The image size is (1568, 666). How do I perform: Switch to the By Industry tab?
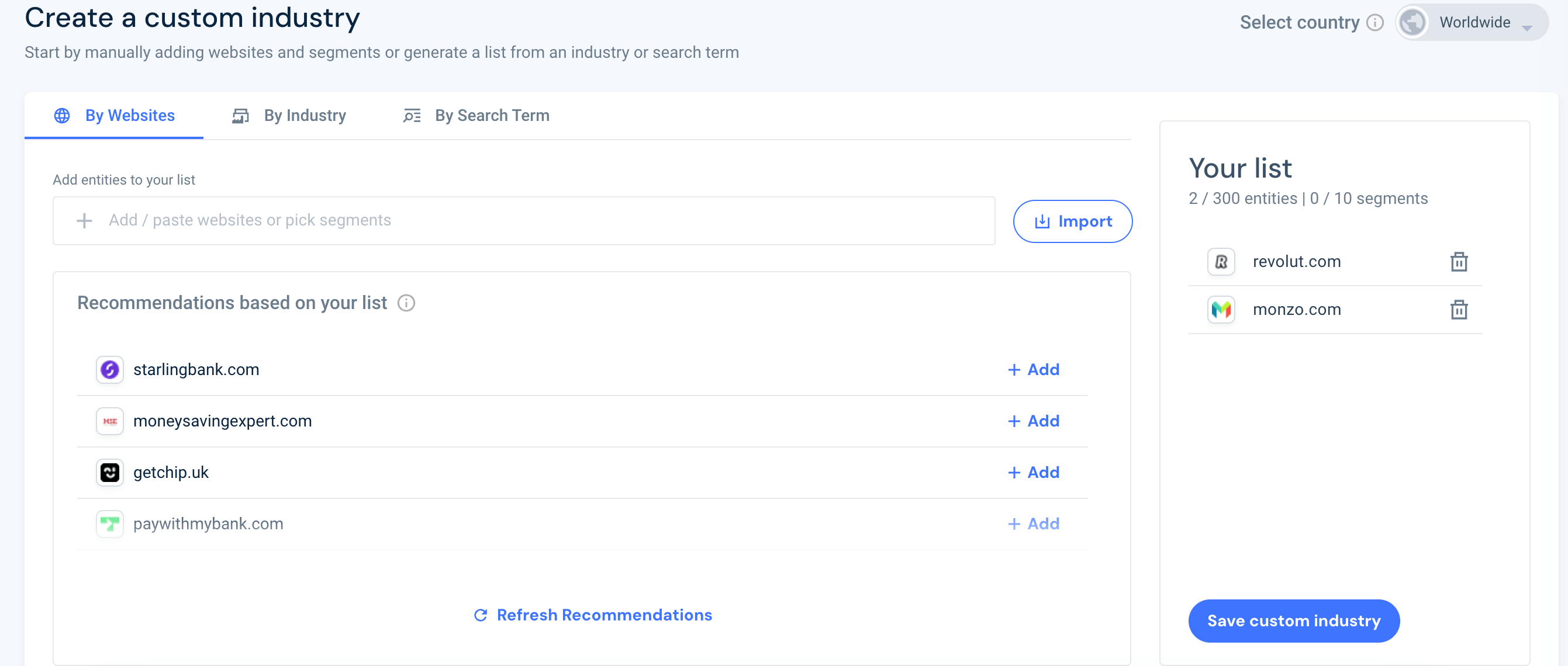click(305, 116)
